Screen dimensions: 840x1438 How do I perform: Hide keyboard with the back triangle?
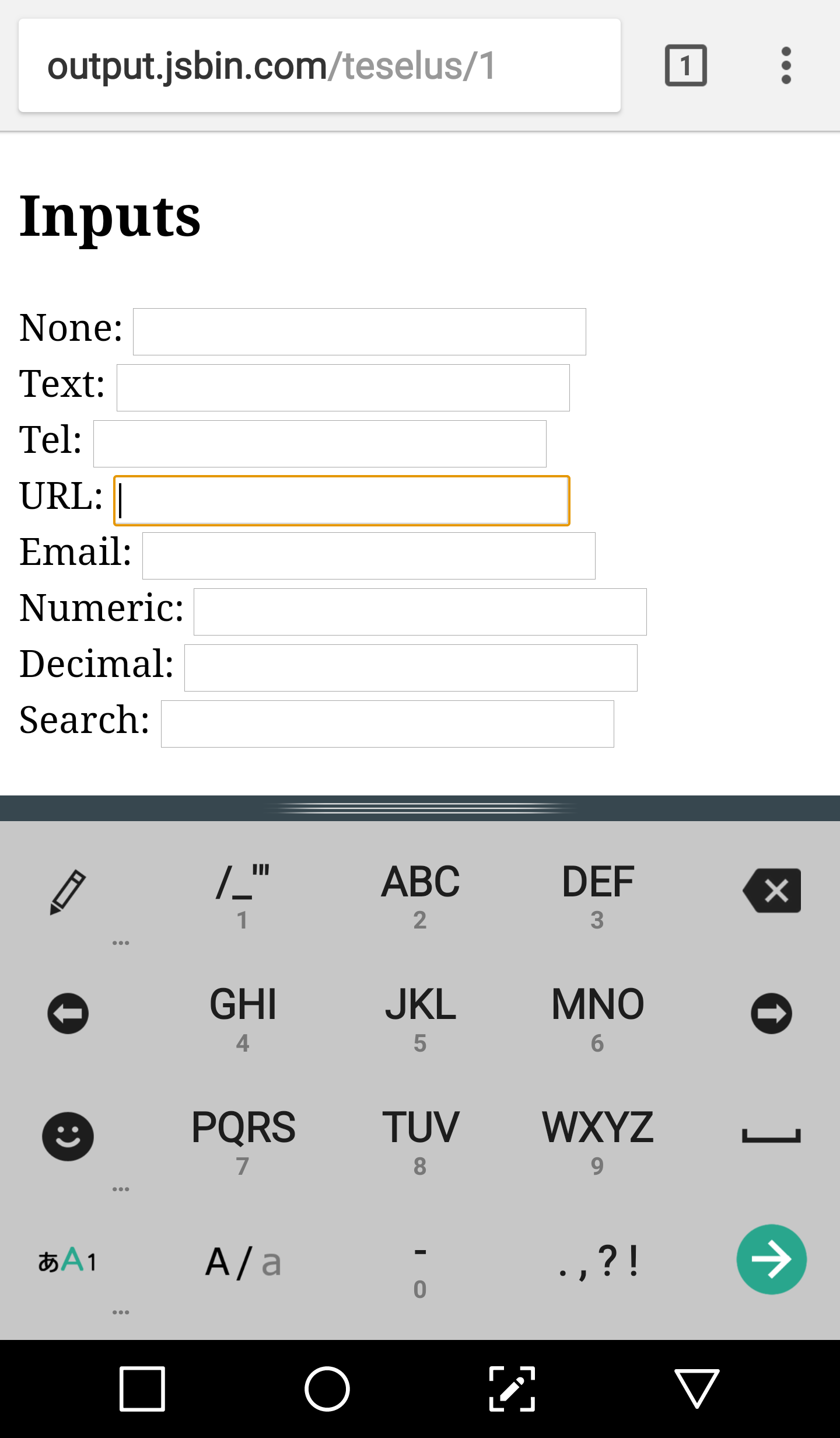pyautogui.click(x=696, y=1388)
